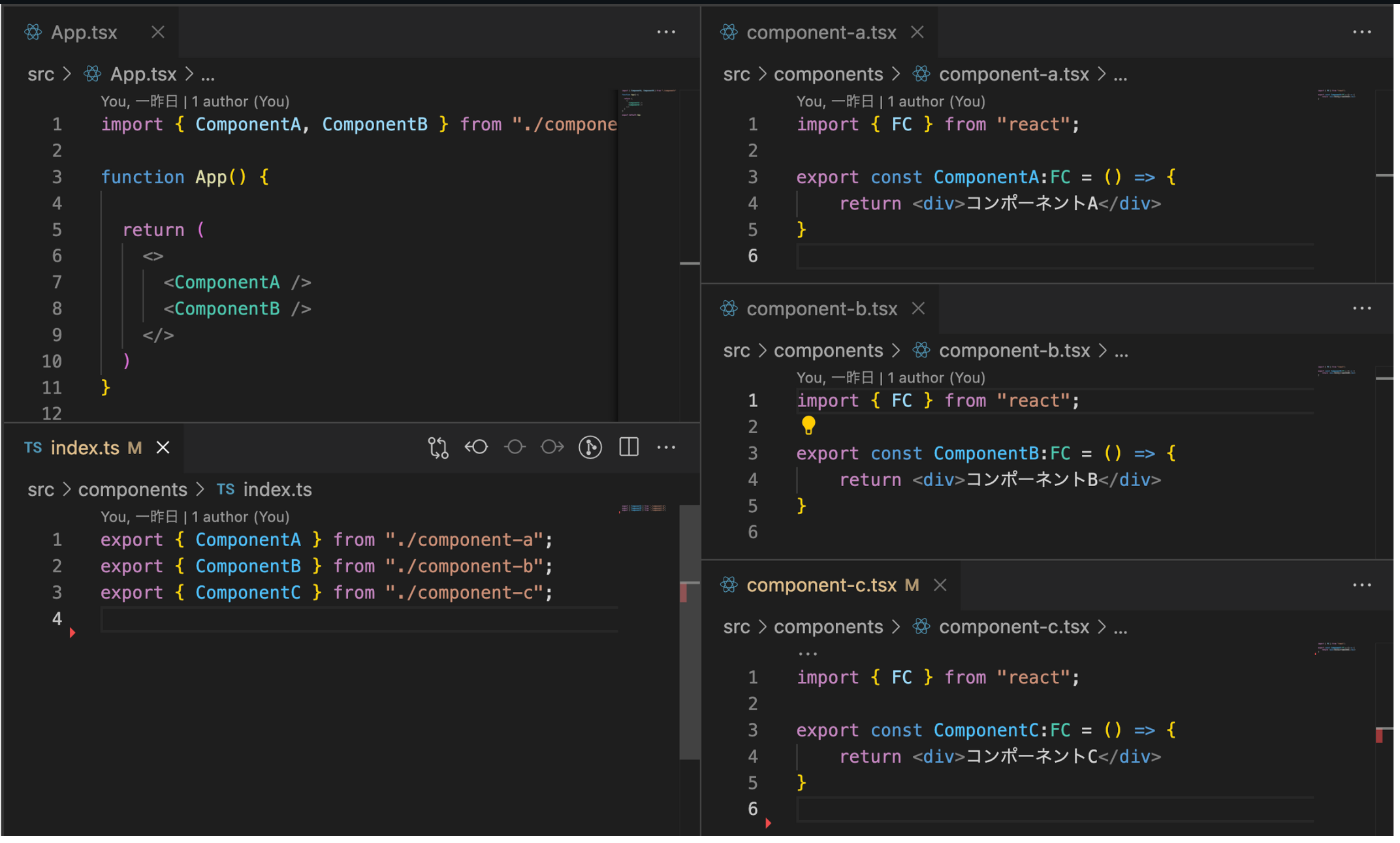The height and width of the screenshot is (843, 1400).
Task: Click blame annotation above component-b.tsx line 1
Action: pos(891,378)
